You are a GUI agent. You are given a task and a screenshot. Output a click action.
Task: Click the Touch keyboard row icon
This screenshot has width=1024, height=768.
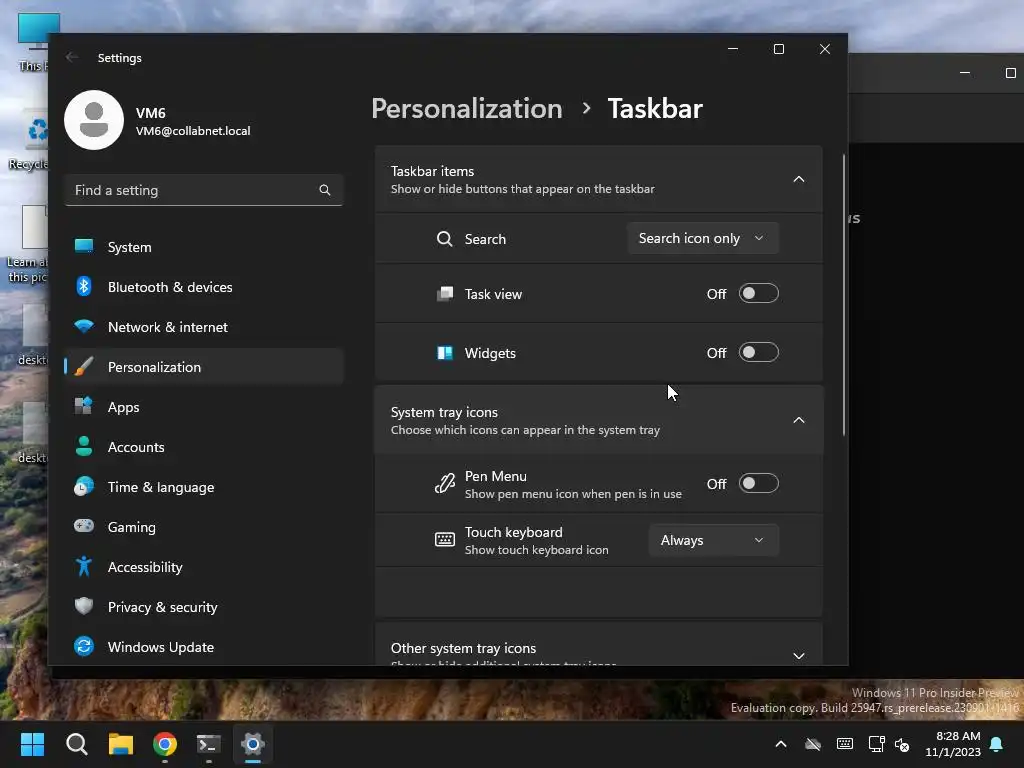pos(445,539)
